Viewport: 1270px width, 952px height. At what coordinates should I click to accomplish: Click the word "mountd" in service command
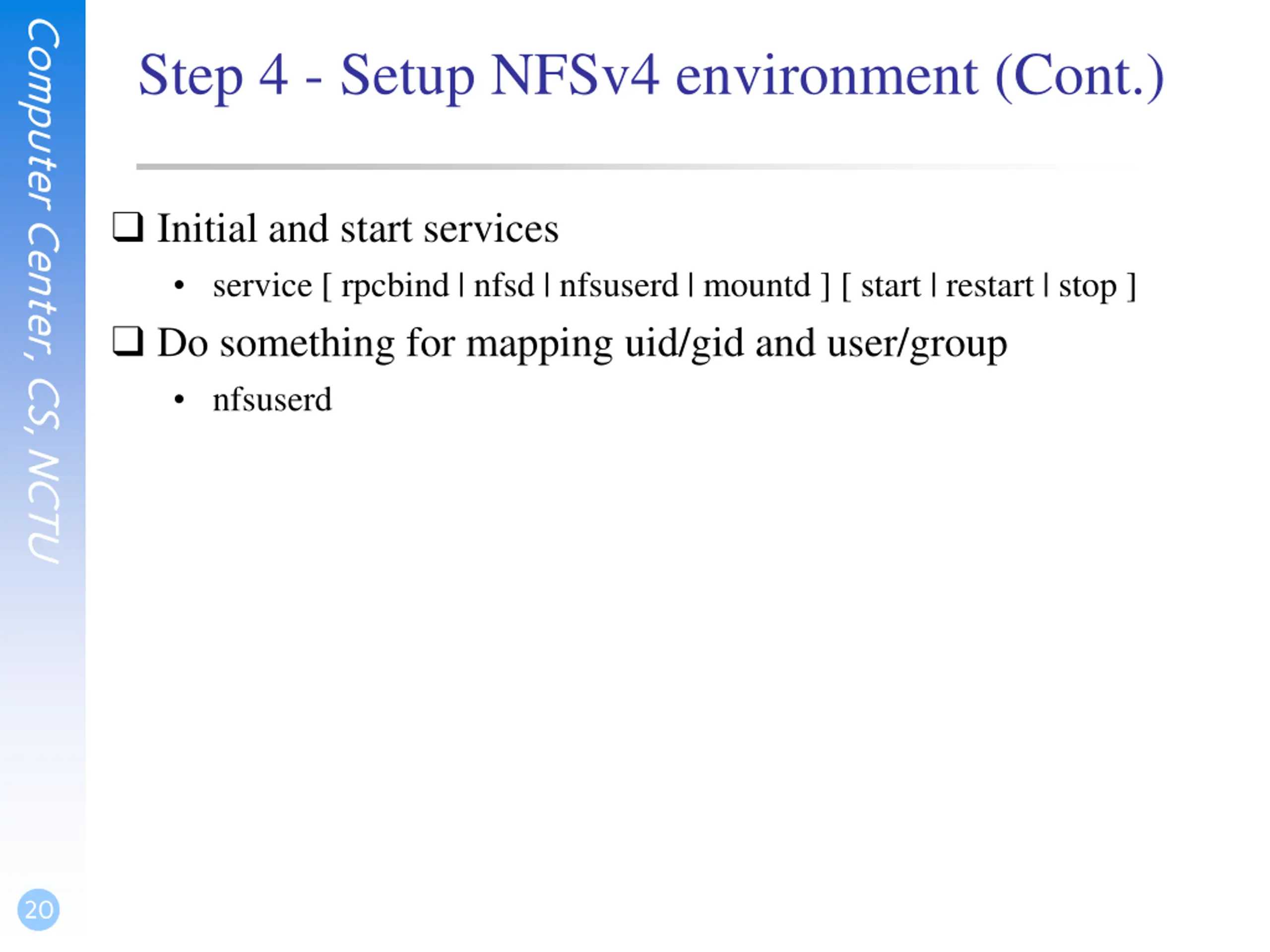[757, 286]
